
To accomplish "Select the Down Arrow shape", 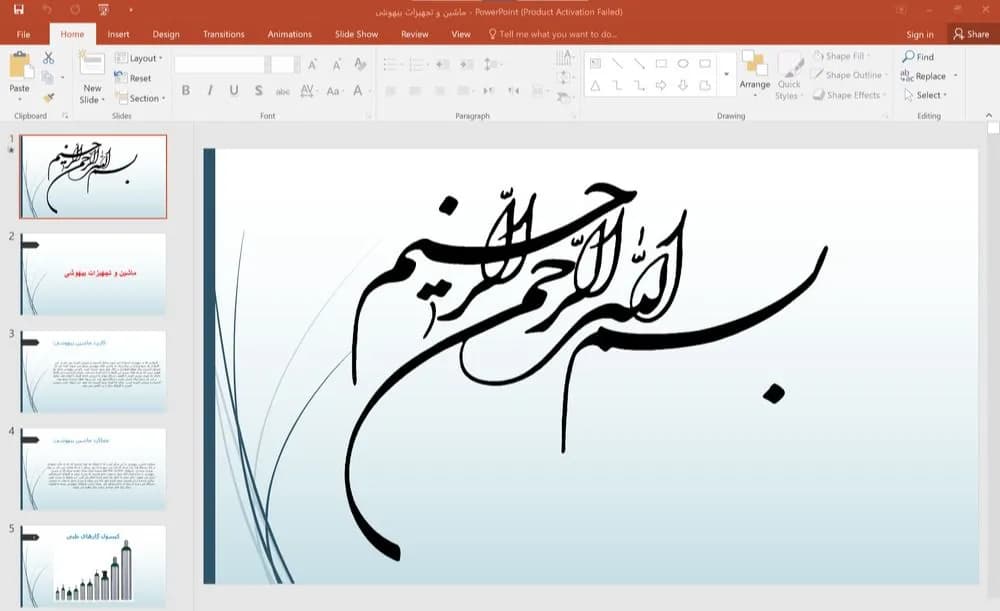I will (683, 85).
